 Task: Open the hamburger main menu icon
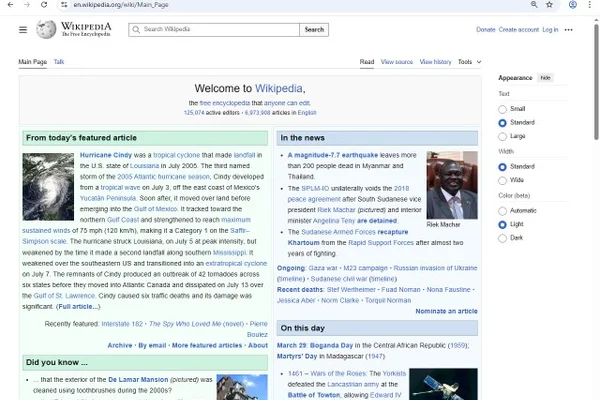[x=23, y=30]
